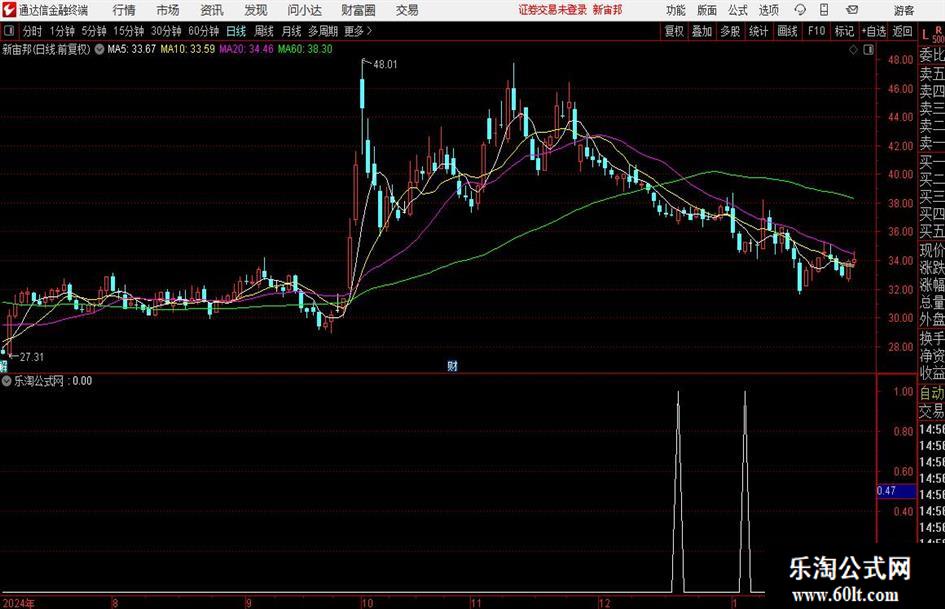Open the mobile phone icon in top bar

coord(824,10)
